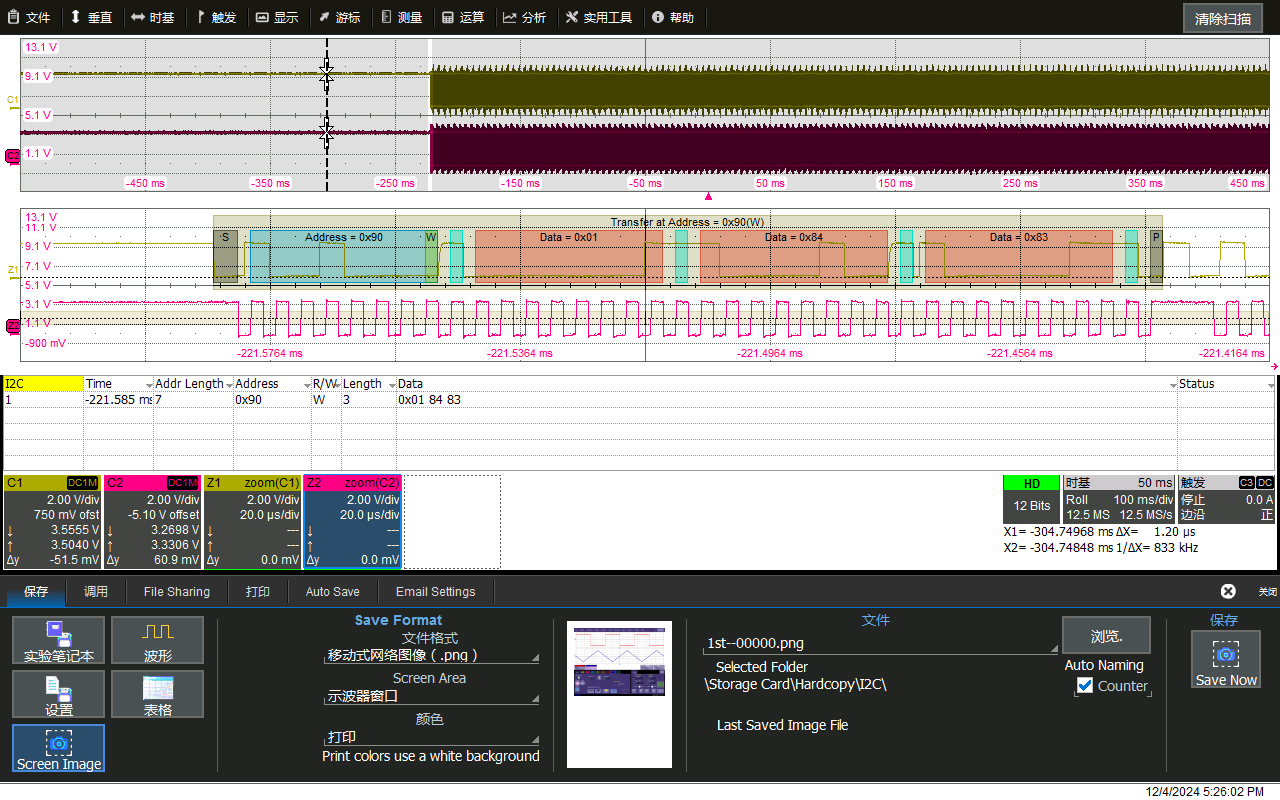
Task: Select the Table (表格) save icon
Action: (157, 694)
